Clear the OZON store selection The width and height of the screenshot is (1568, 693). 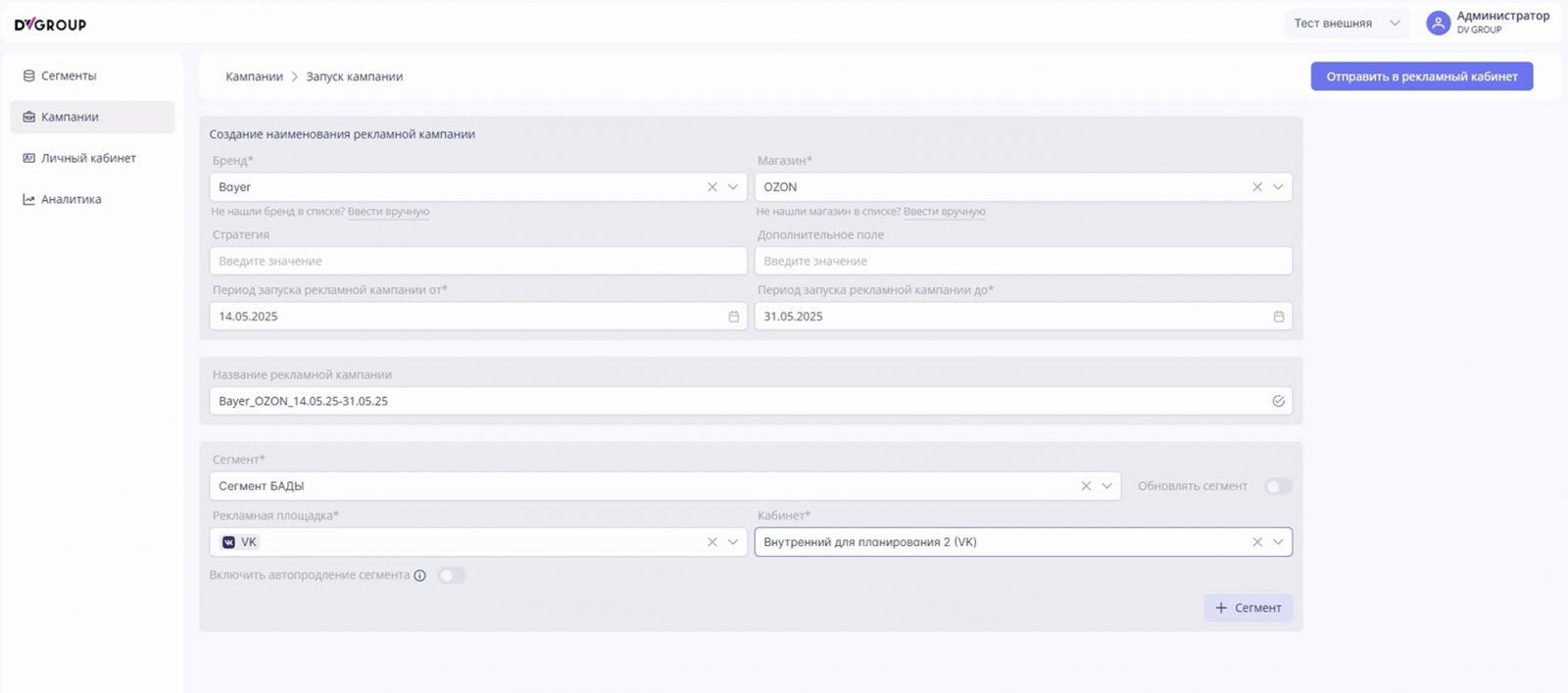click(1257, 187)
